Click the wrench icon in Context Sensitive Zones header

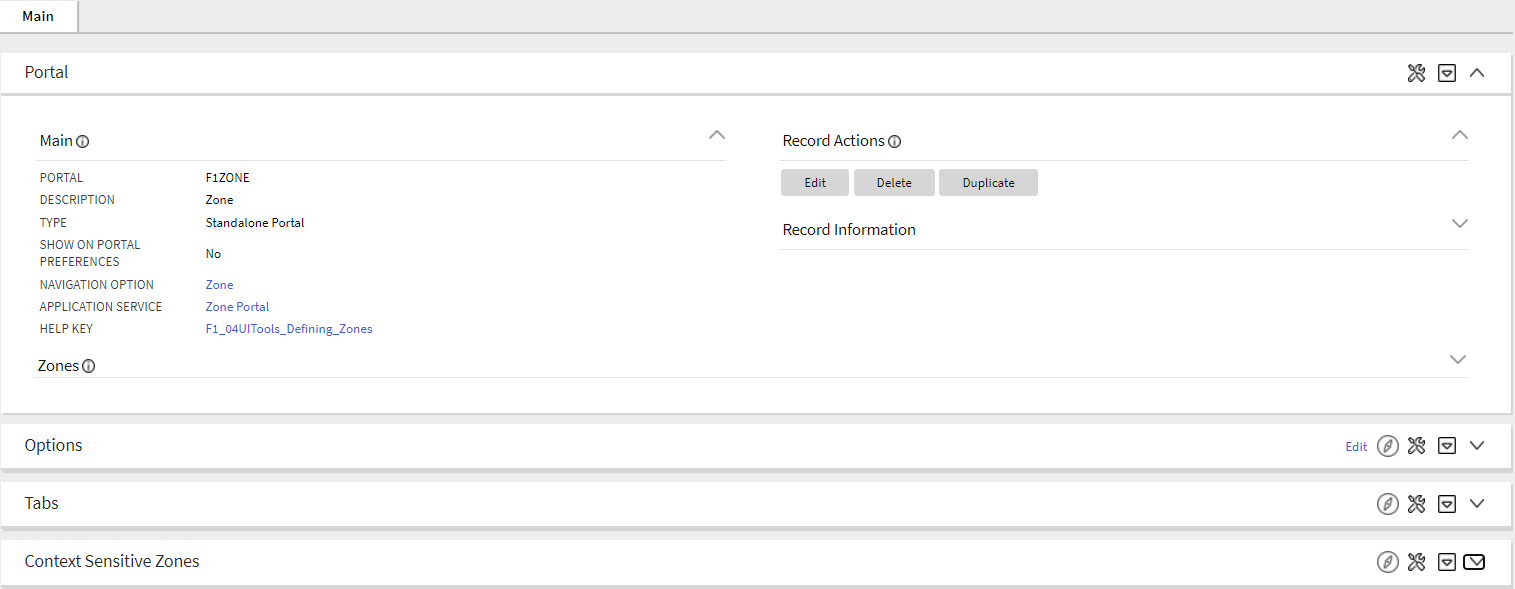click(1416, 561)
